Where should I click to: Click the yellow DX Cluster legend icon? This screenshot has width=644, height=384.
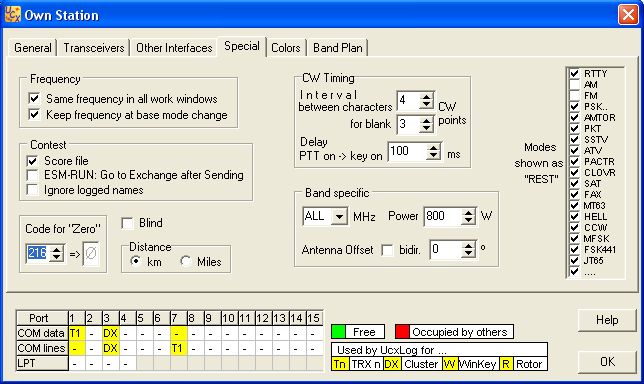tap(392, 364)
